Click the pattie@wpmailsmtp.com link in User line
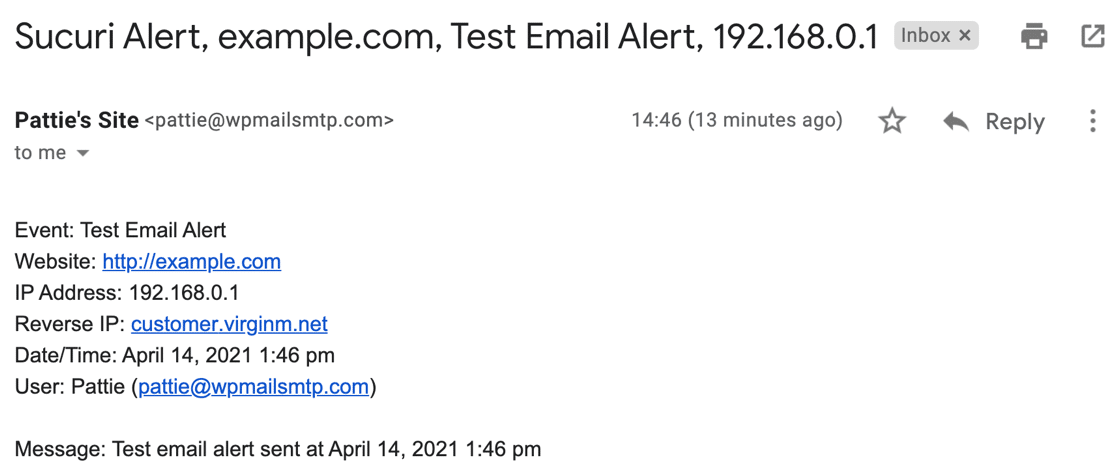 [254, 387]
